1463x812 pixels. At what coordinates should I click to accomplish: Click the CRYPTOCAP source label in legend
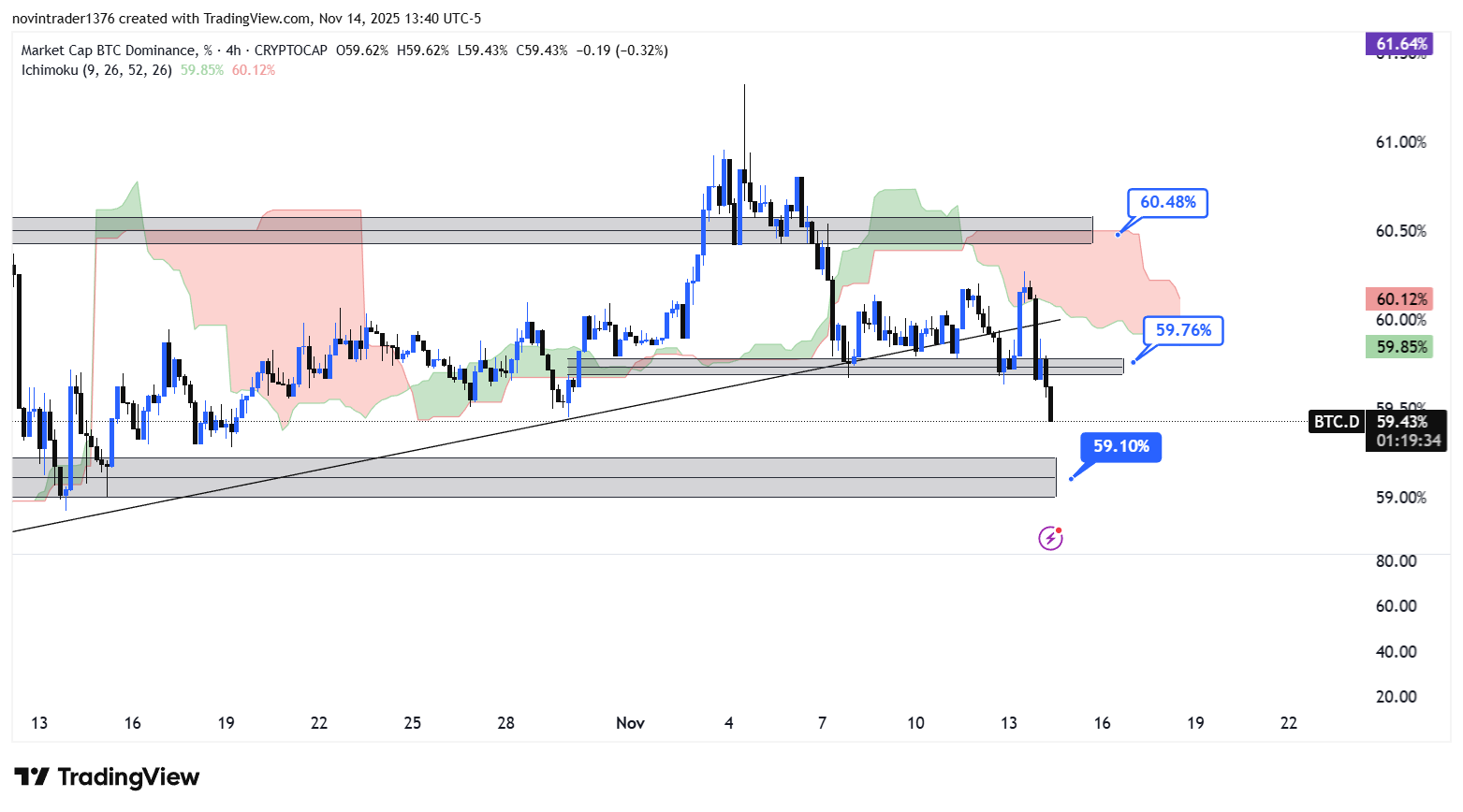pos(290,51)
